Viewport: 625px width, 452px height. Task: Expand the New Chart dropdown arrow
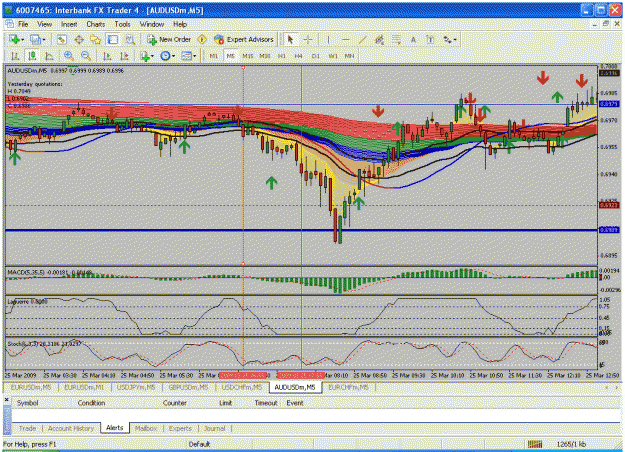(x=22, y=40)
